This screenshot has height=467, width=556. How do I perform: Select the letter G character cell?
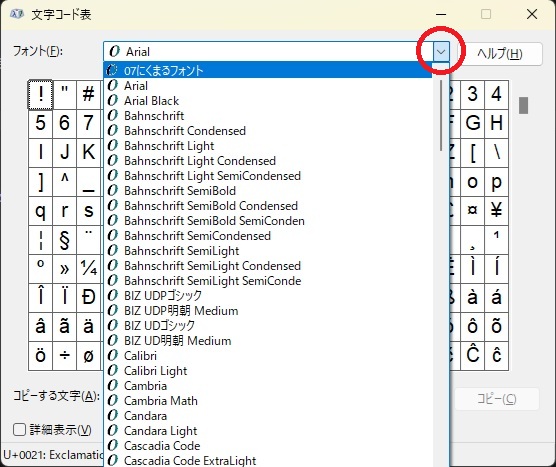pos(472,124)
